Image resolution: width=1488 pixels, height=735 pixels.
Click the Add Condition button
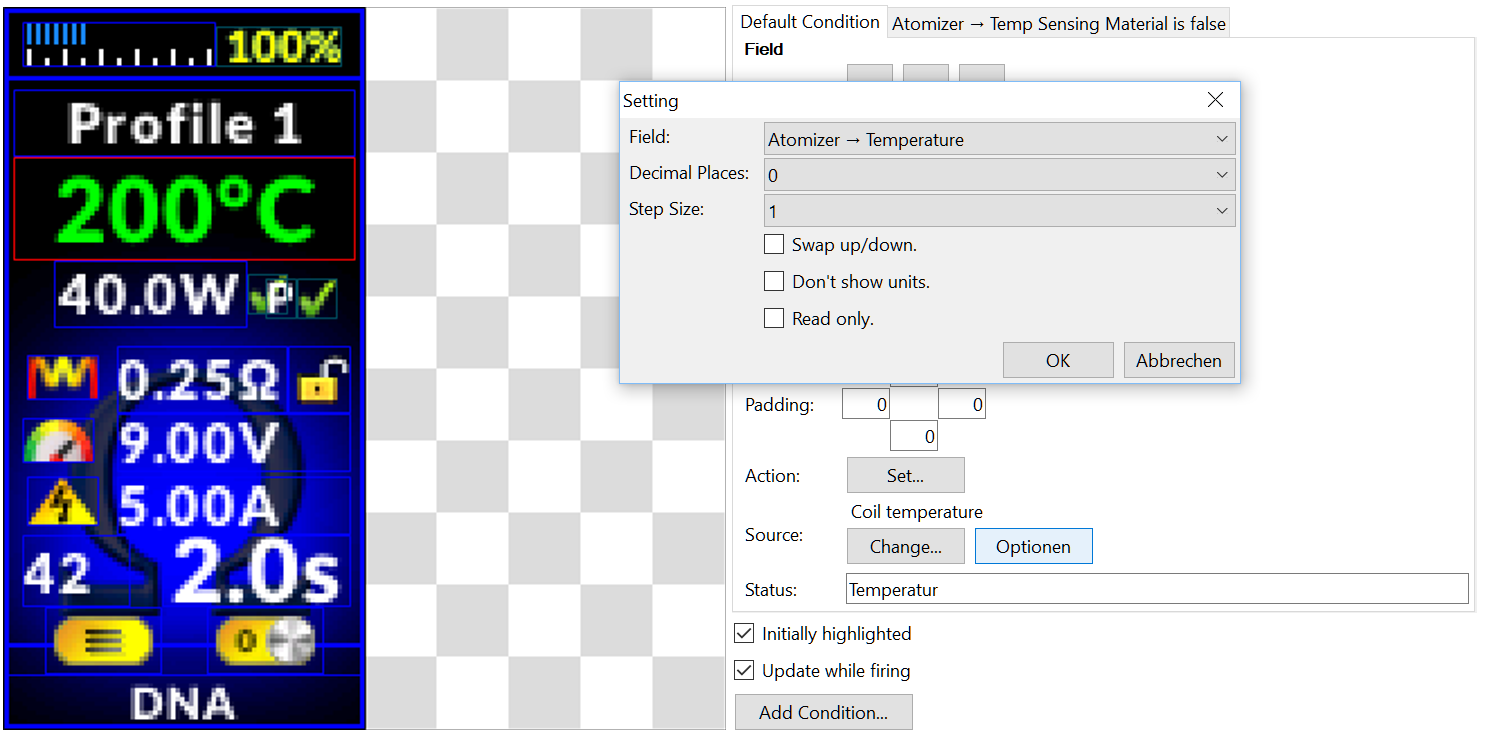(x=823, y=713)
